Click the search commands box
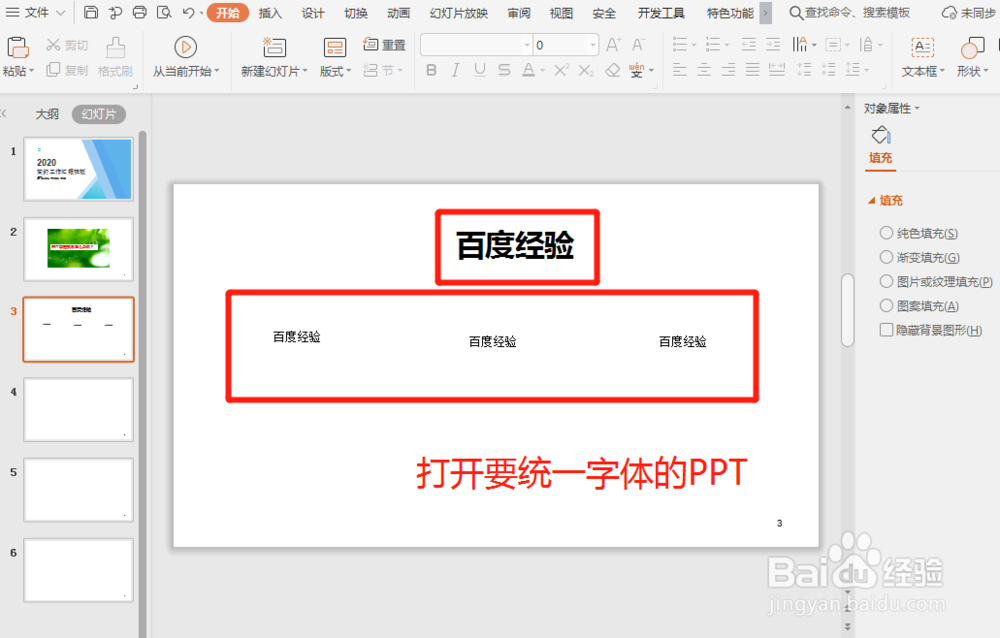The width and height of the screenshot is (1000, 638). pos(850,13)
